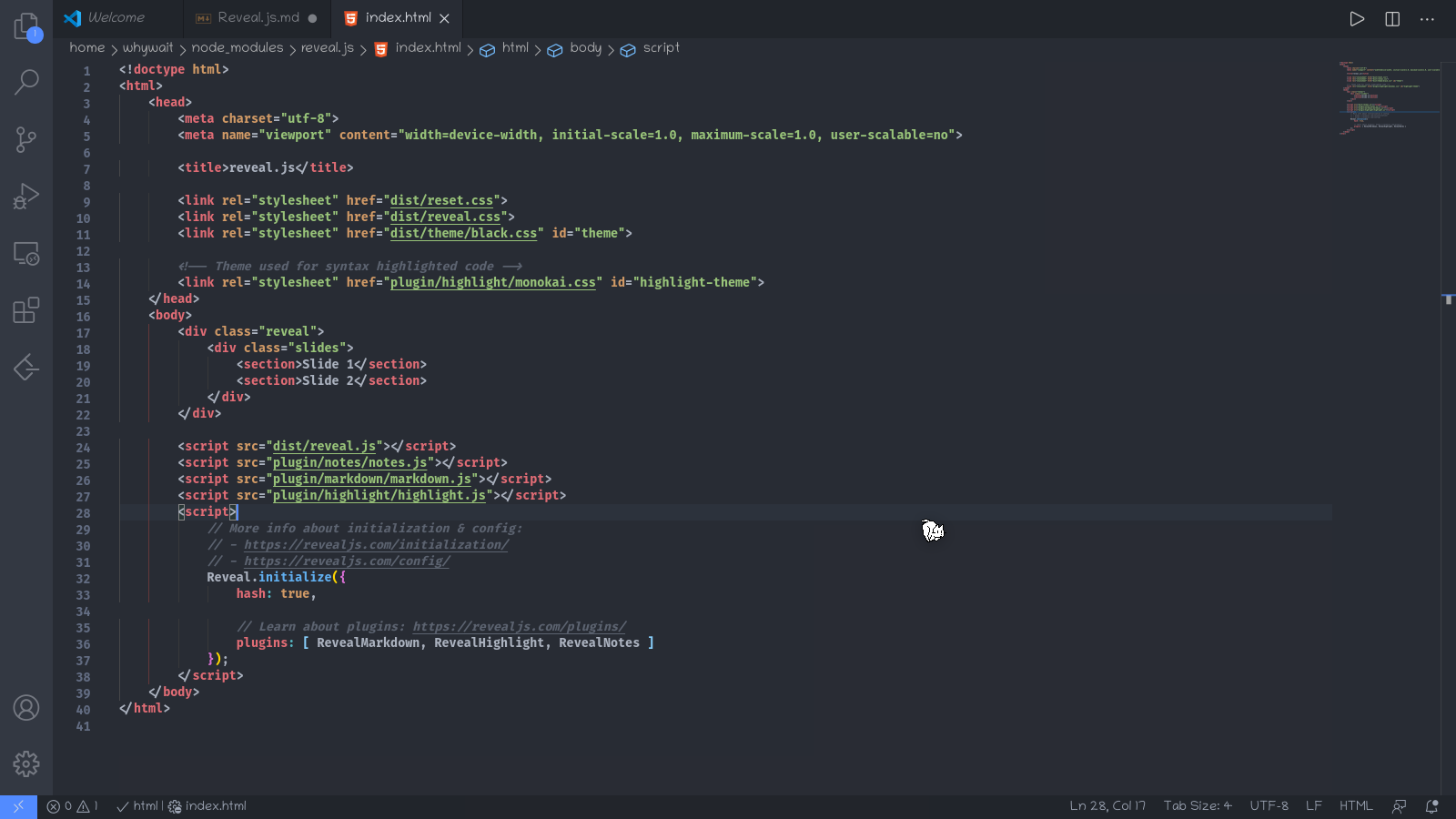
Task: Open the revealjs.com/initialization/ URL
Action: (376, 544)
